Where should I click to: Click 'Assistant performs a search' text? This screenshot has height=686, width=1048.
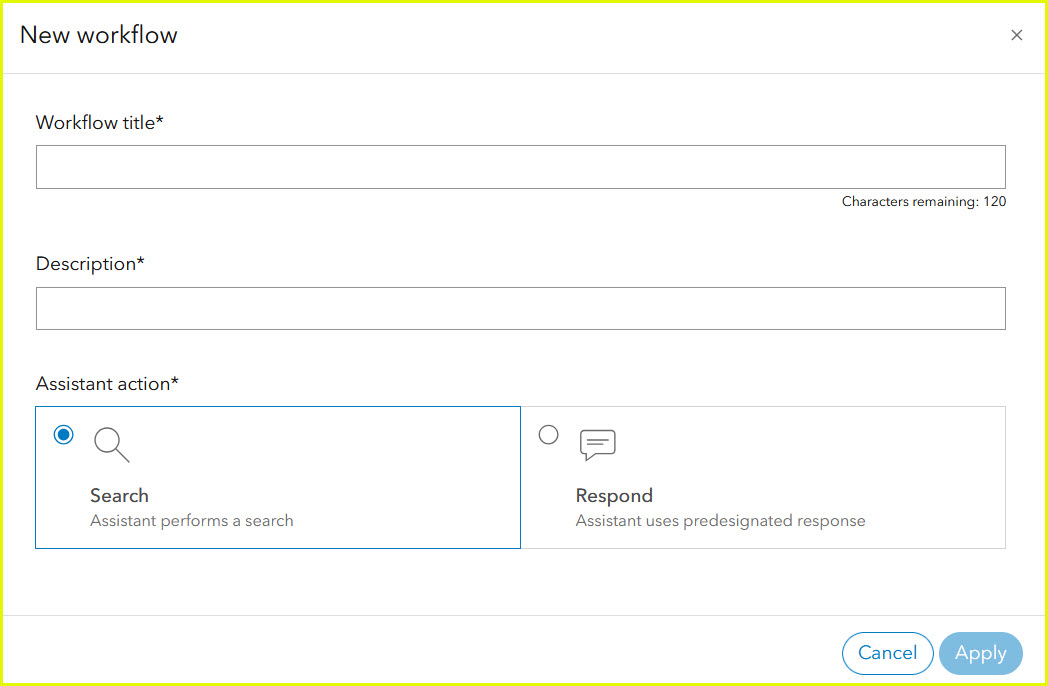192,521
